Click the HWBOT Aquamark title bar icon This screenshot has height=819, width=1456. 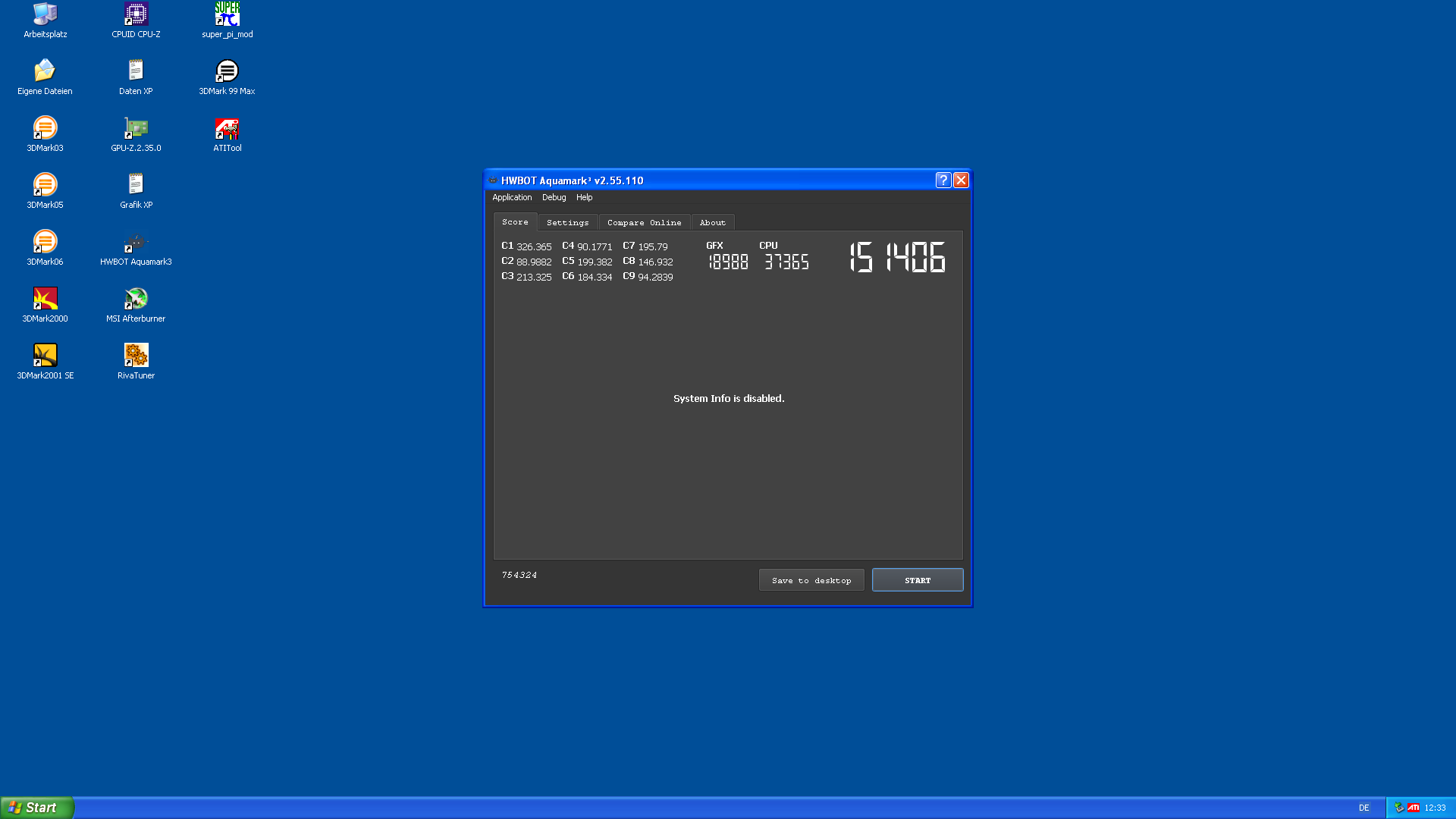493,180
